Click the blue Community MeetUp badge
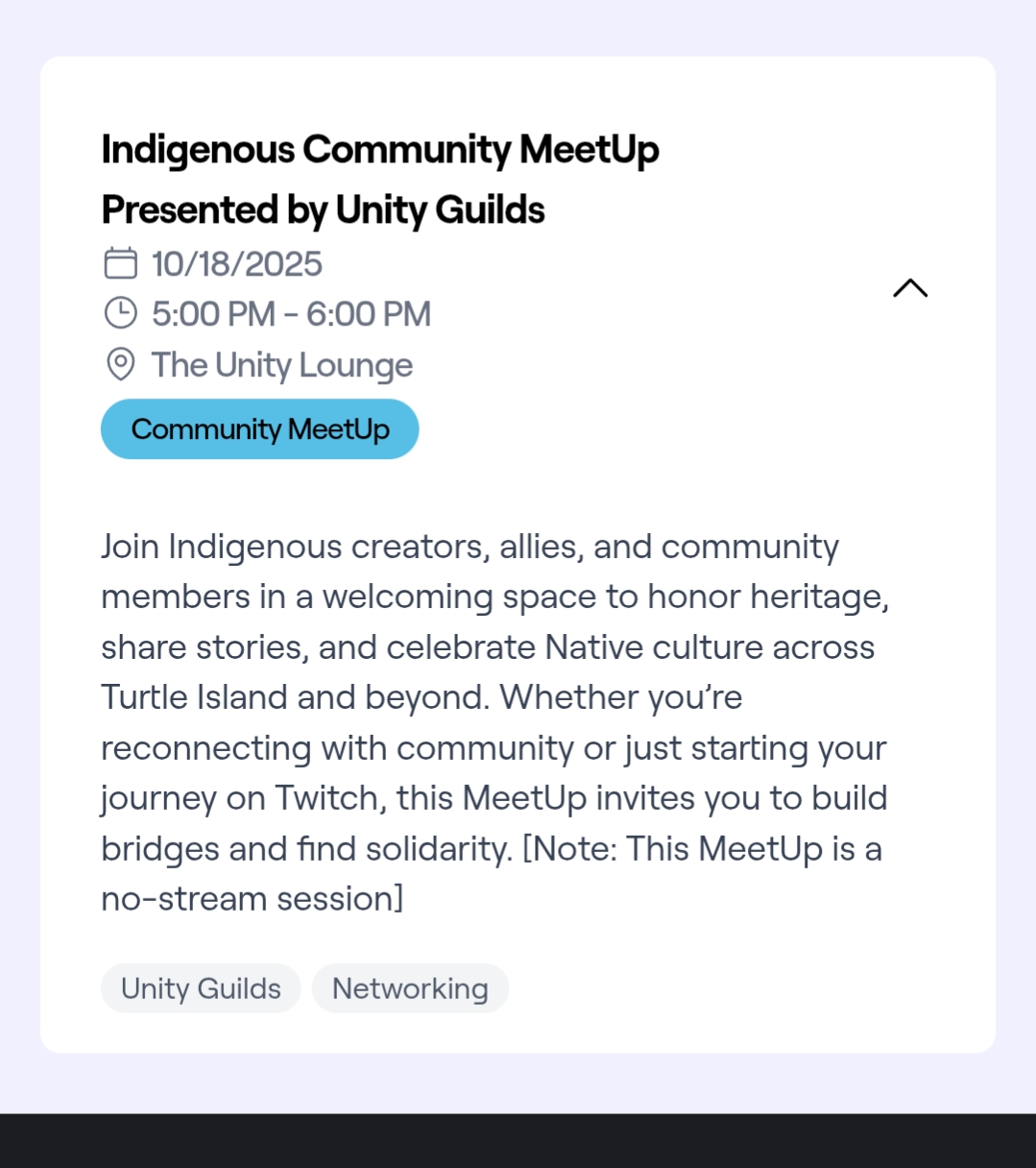 click(x=259, y=429)
